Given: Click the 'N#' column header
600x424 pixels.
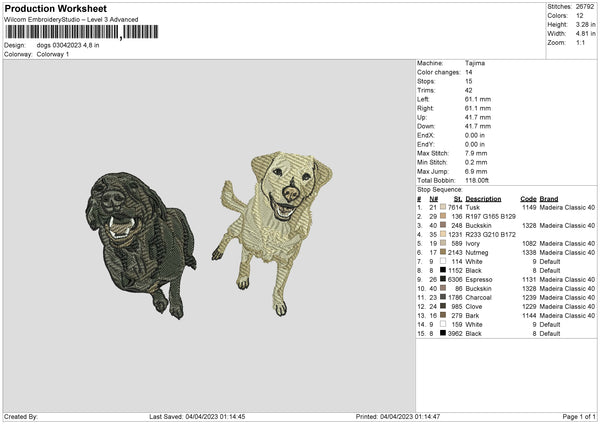Looking at the screenshot, I should [x=434, y=199].
